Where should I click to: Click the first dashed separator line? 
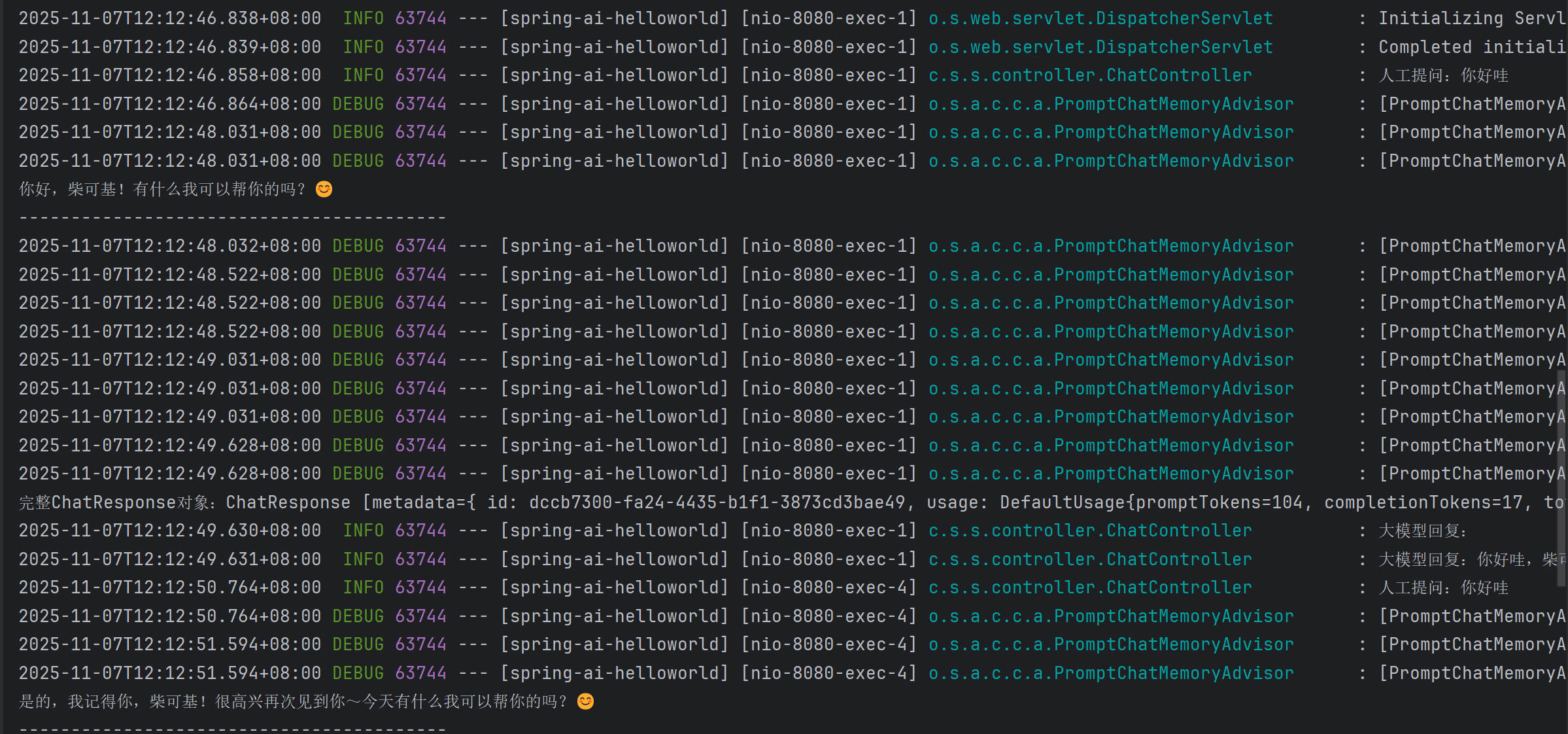(232, 217)
